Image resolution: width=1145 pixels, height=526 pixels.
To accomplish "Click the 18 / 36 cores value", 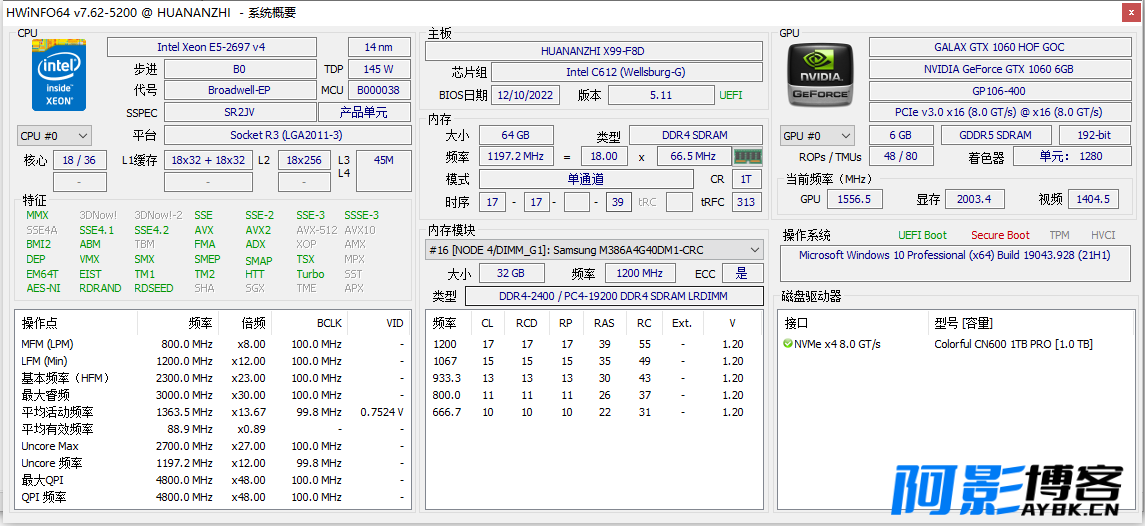I will click(80, 160).
